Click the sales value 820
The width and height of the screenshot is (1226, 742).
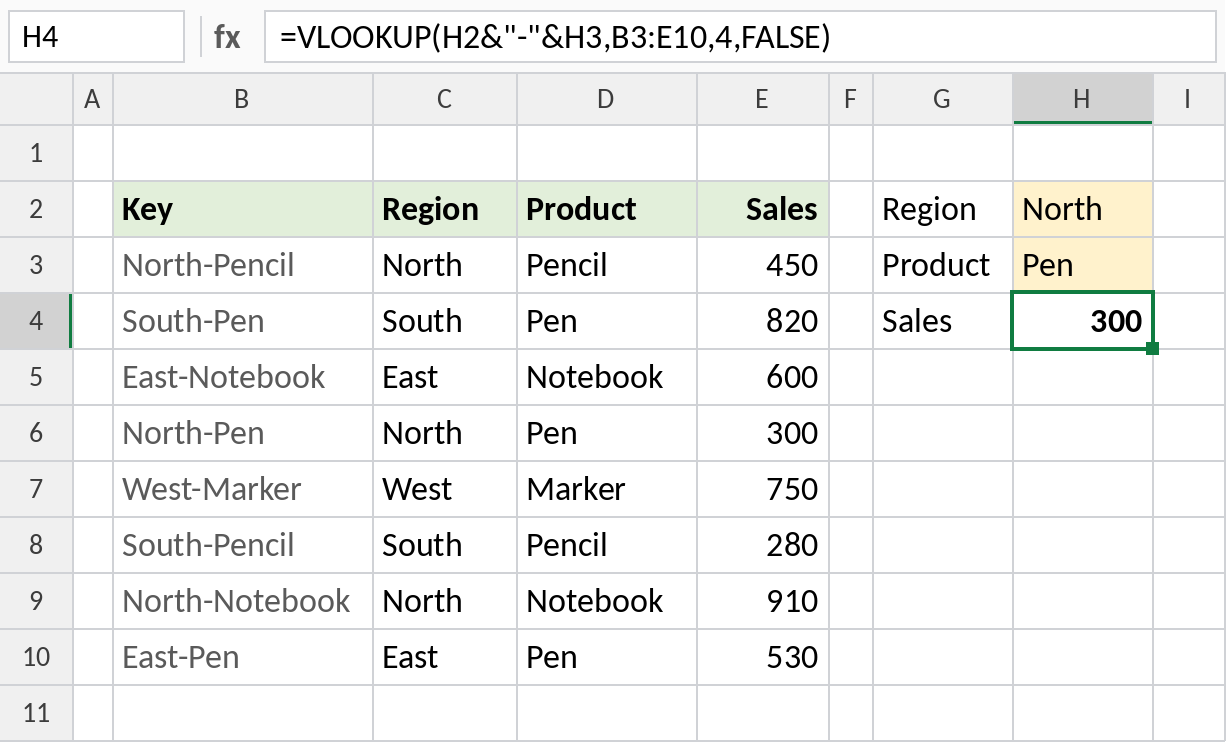pyautogui.click(x=763, y=321)
